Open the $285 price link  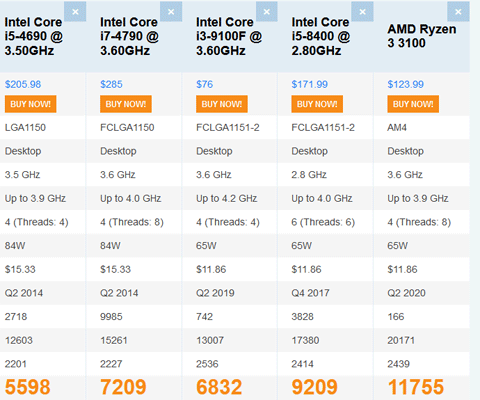coord(111,84)
